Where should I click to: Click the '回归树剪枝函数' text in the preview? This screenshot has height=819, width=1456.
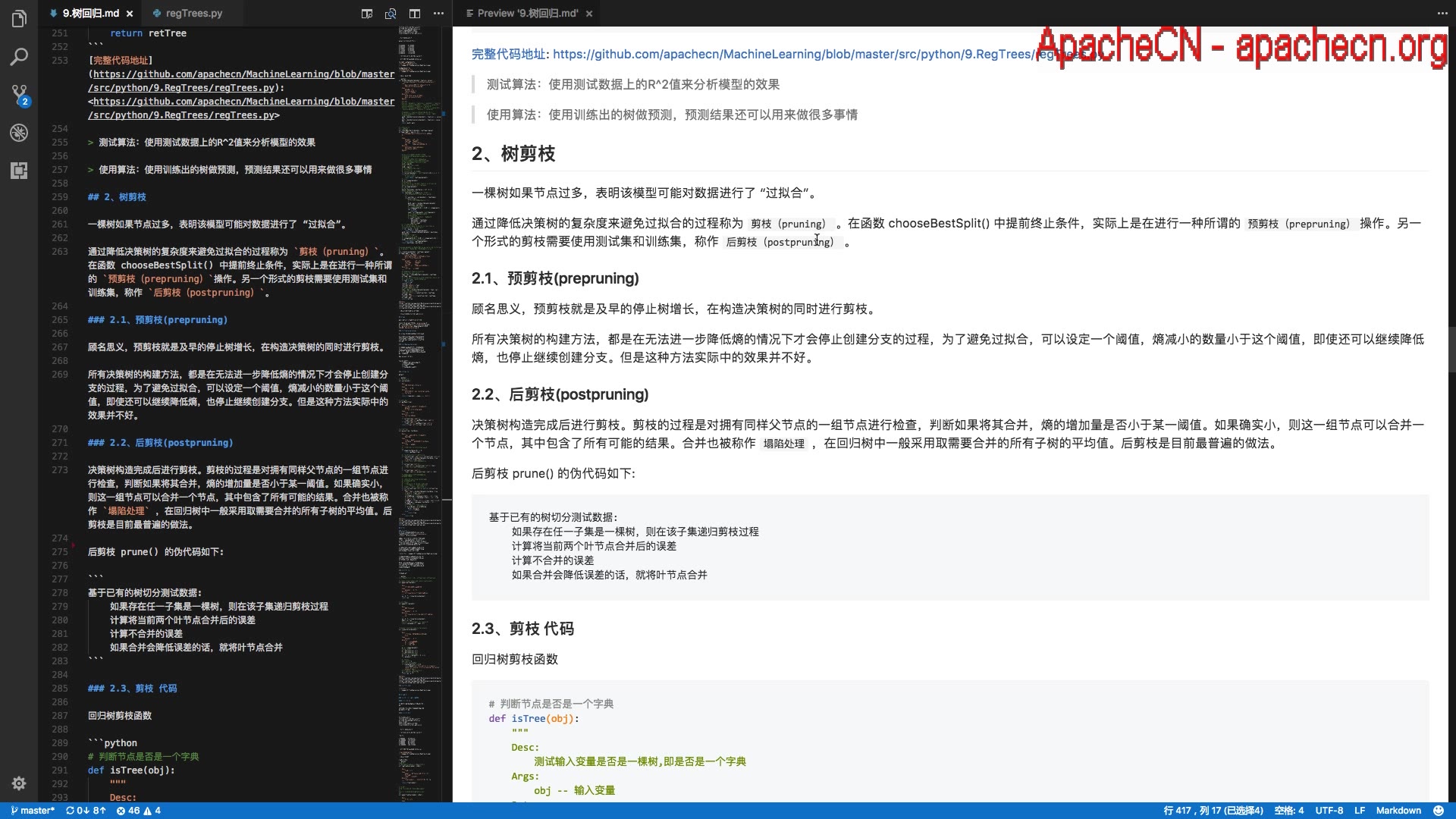pyautogui.click(x=515, y=659)
